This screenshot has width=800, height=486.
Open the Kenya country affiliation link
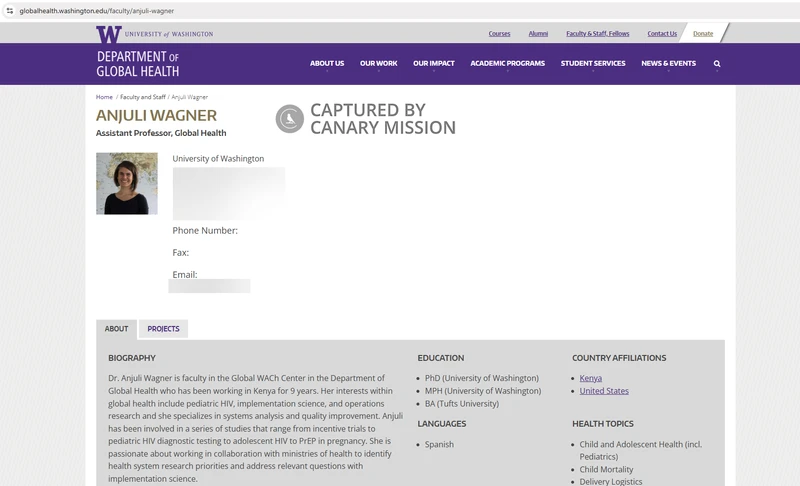[590, 378]
